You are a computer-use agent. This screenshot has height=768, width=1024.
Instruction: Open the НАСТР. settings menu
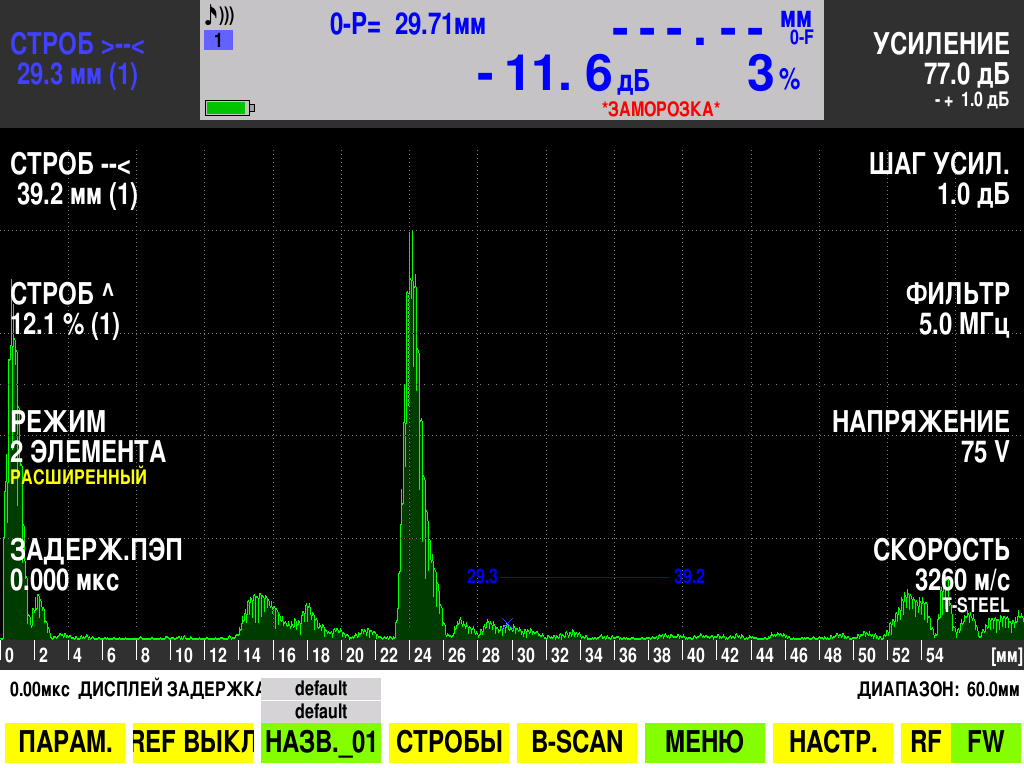click(x=832, y=743)
